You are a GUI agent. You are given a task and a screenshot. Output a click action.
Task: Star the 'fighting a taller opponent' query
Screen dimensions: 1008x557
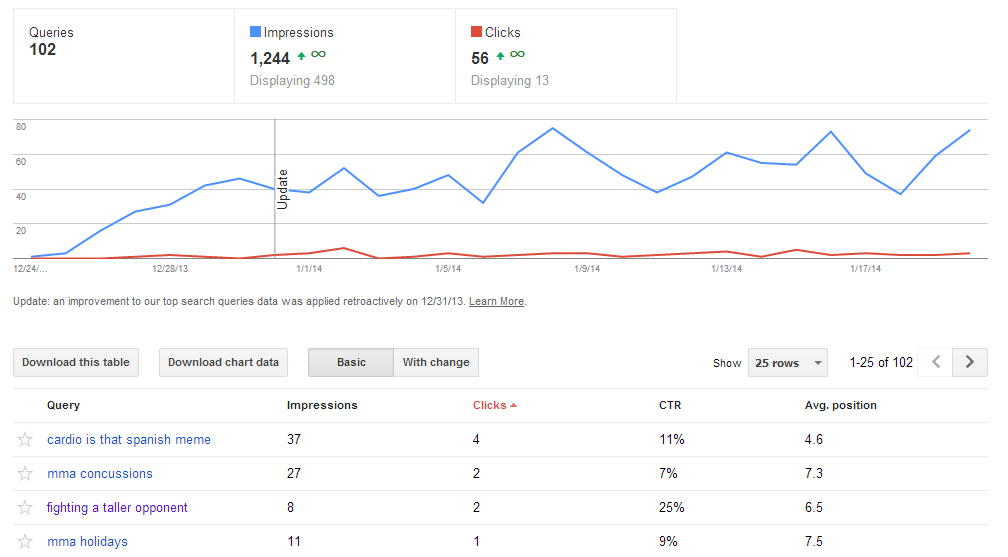[x=25, y=508]
